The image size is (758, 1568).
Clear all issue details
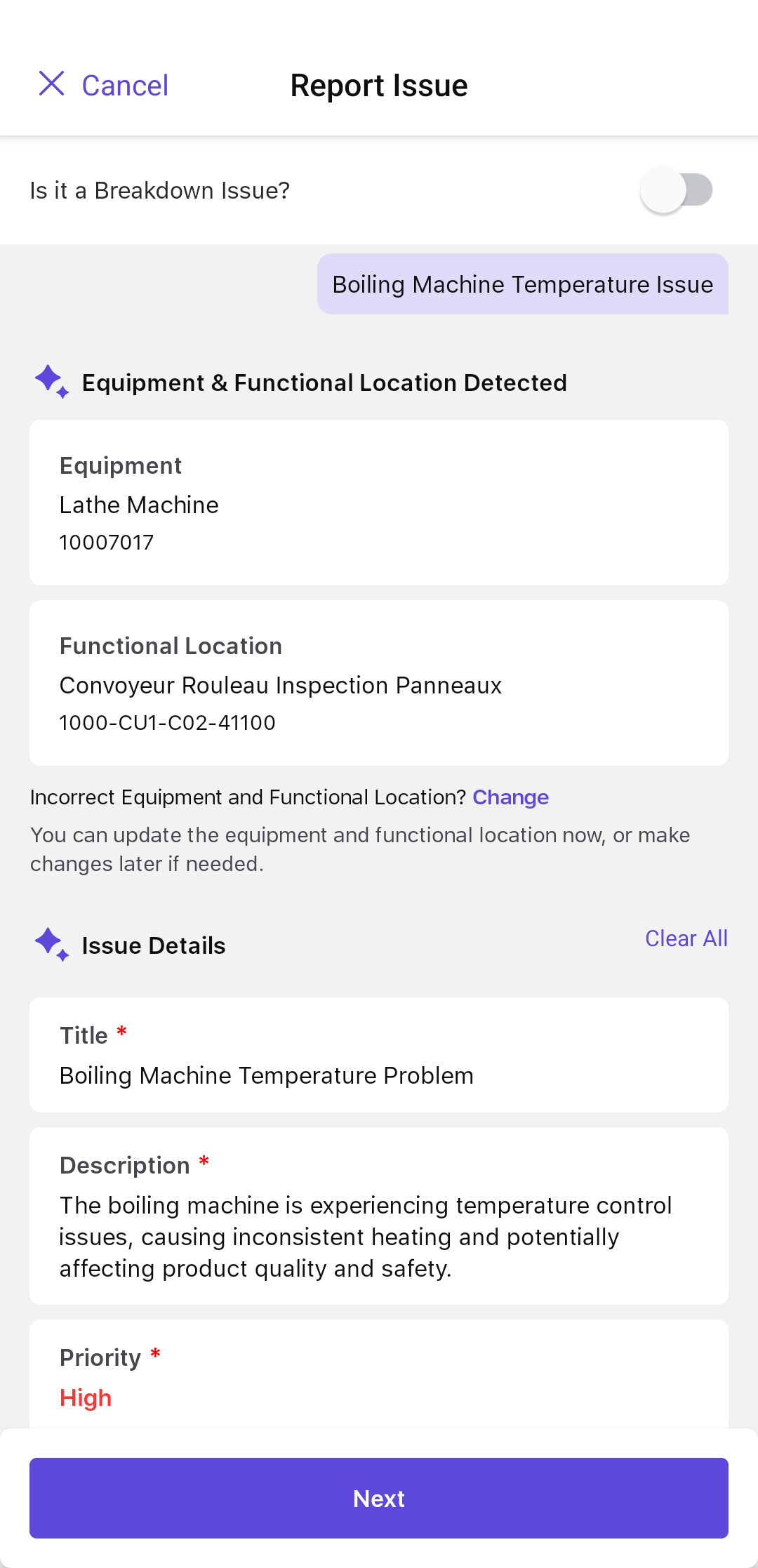(x=686, y=938)
